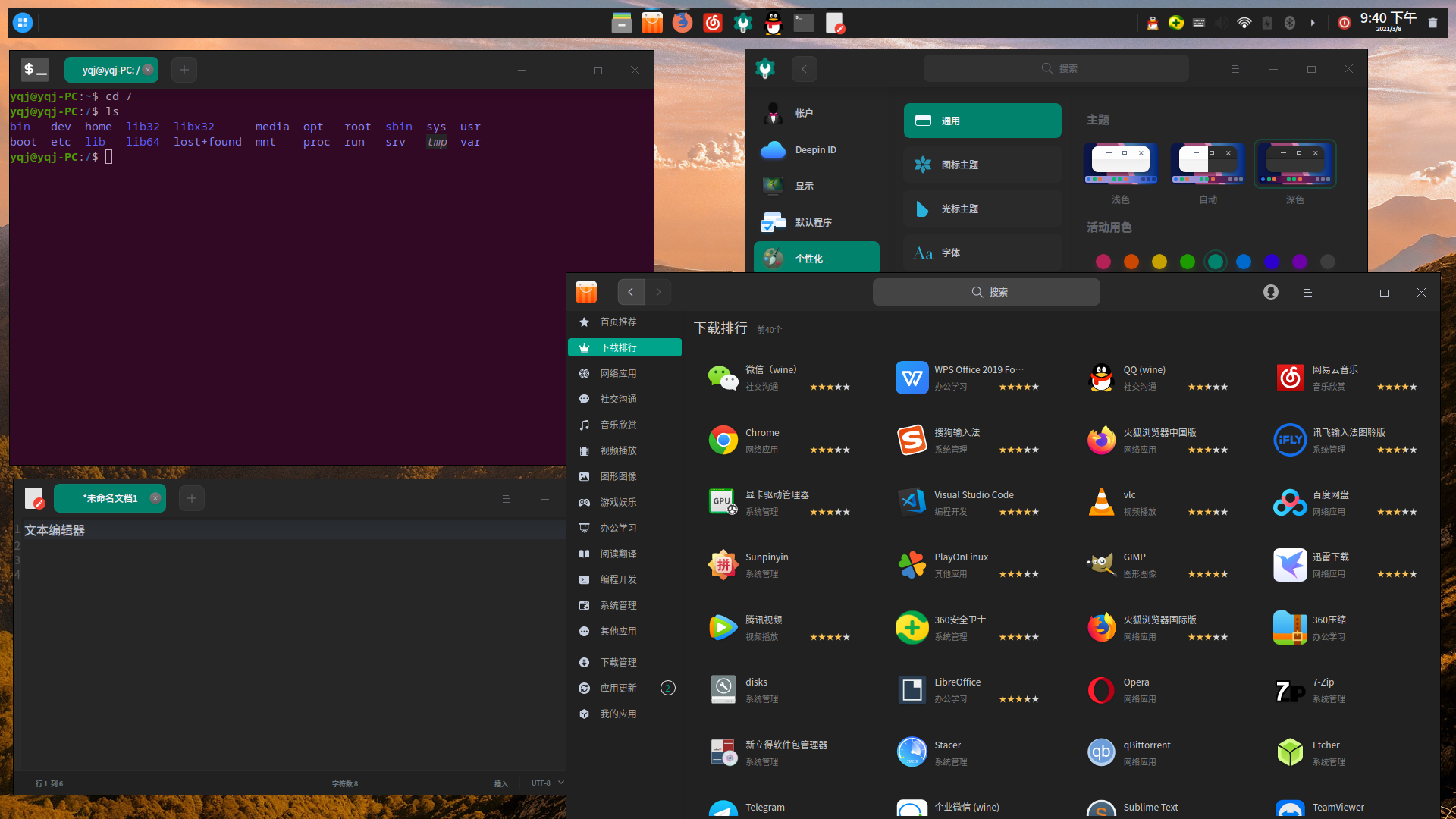Add a new tab in text editor

pos(191,498)
